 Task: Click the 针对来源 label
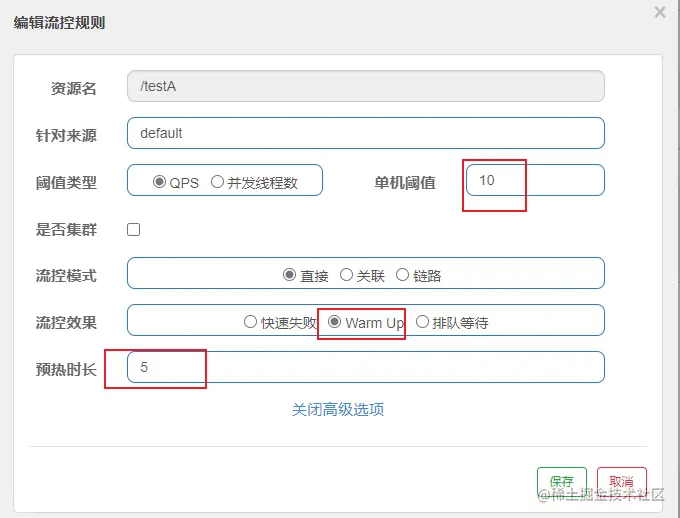click(66, 136)
